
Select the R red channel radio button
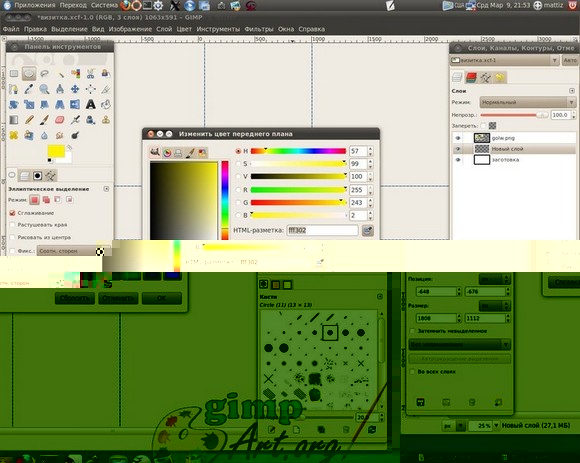click(238, 190)
